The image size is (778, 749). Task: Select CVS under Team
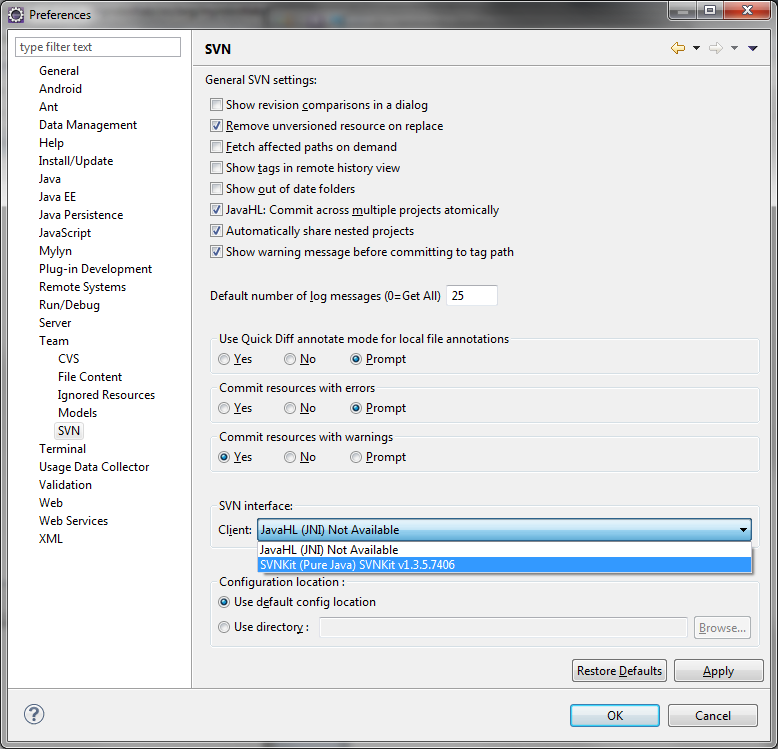pyautogui.click(x=68, y=359)
